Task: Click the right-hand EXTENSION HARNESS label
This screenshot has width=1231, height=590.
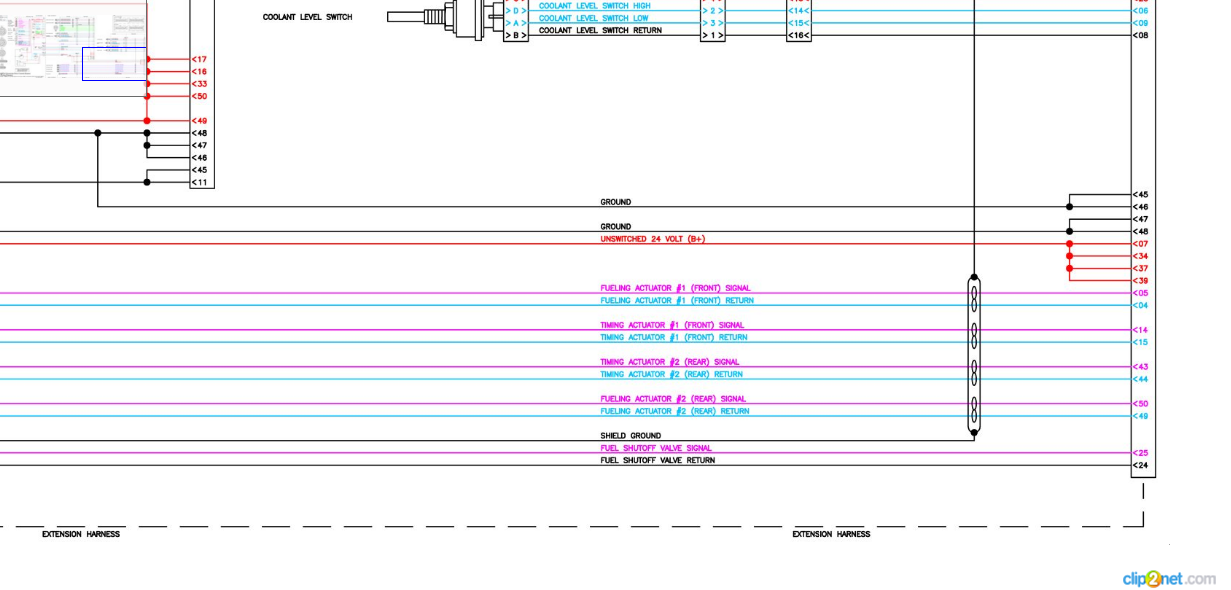Action: pos(831,534)
